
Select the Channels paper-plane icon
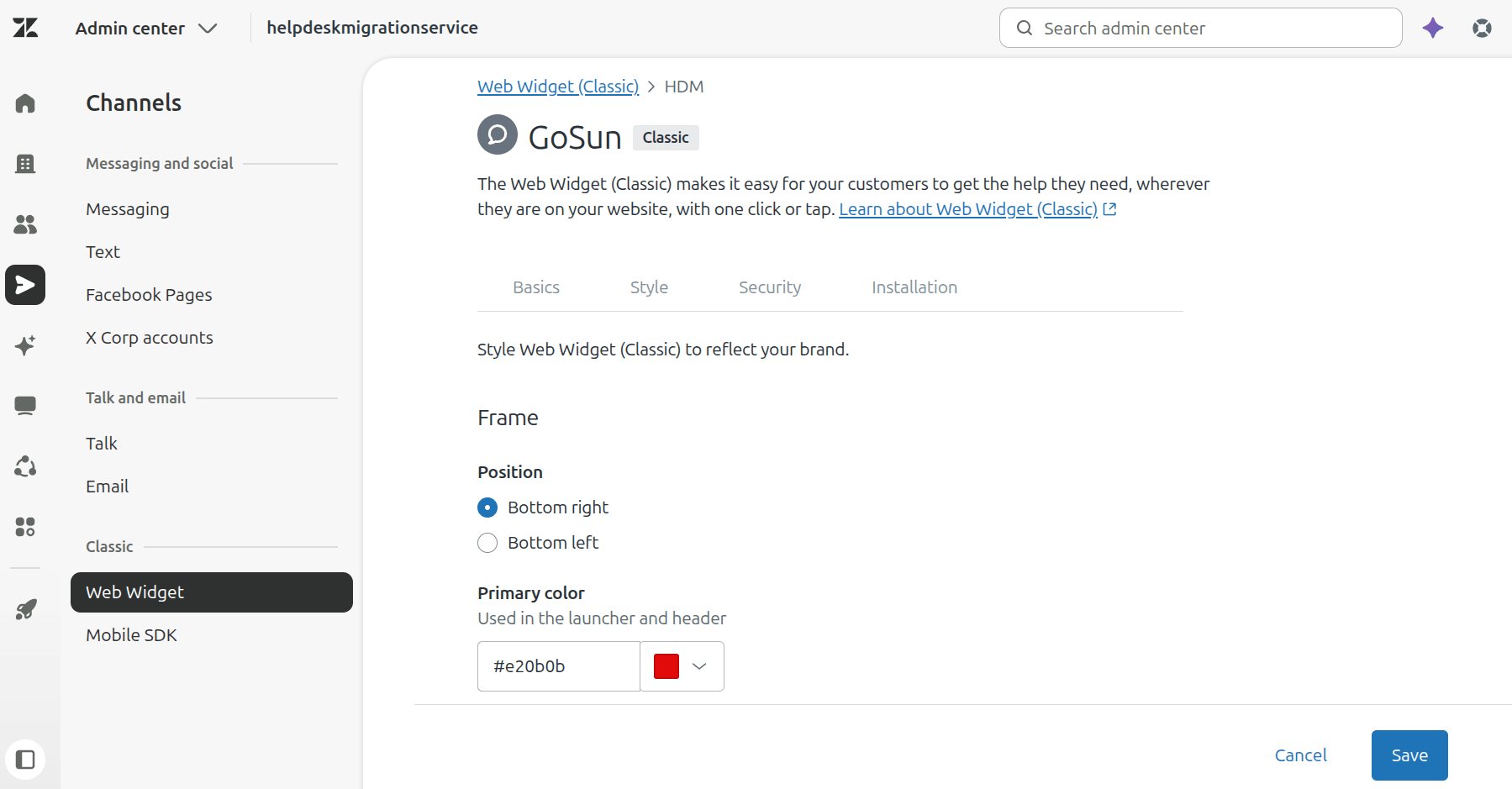click(x=25, y=285)
